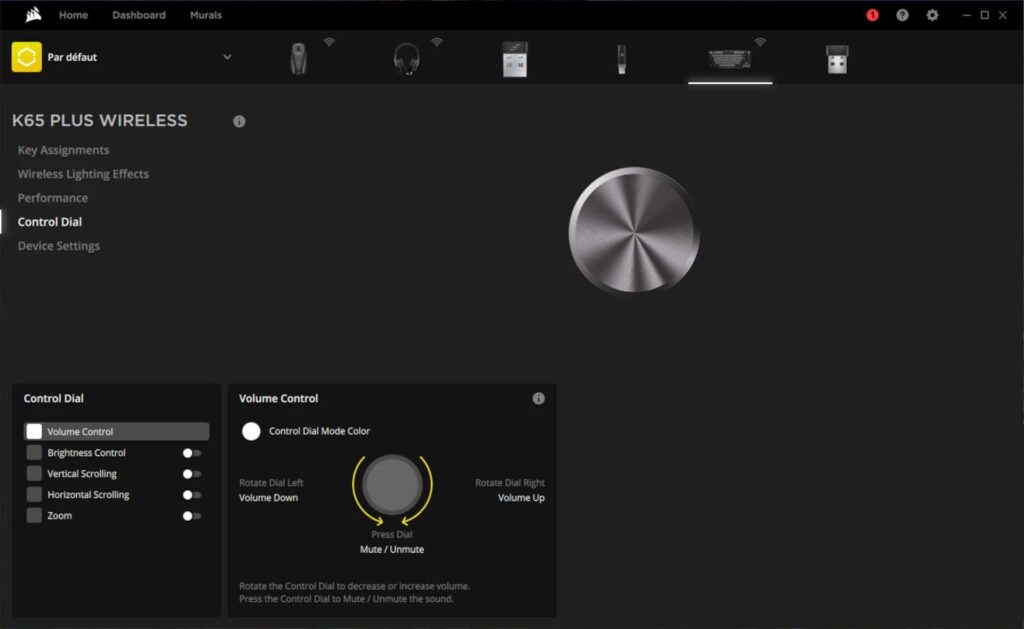Go to the Murals tab

(206, 15)
